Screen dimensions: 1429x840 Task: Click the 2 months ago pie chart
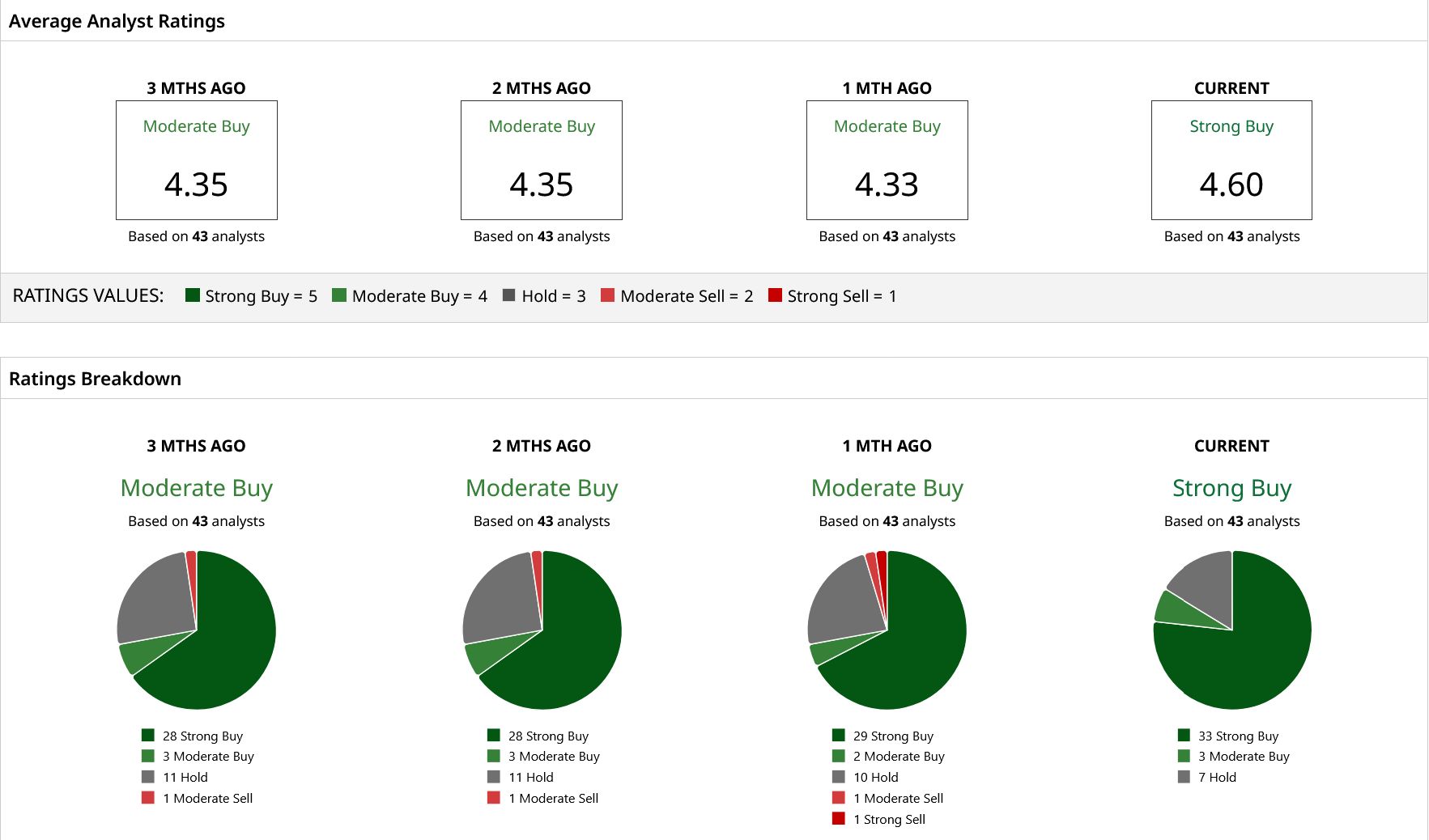[x=542, y=630]
